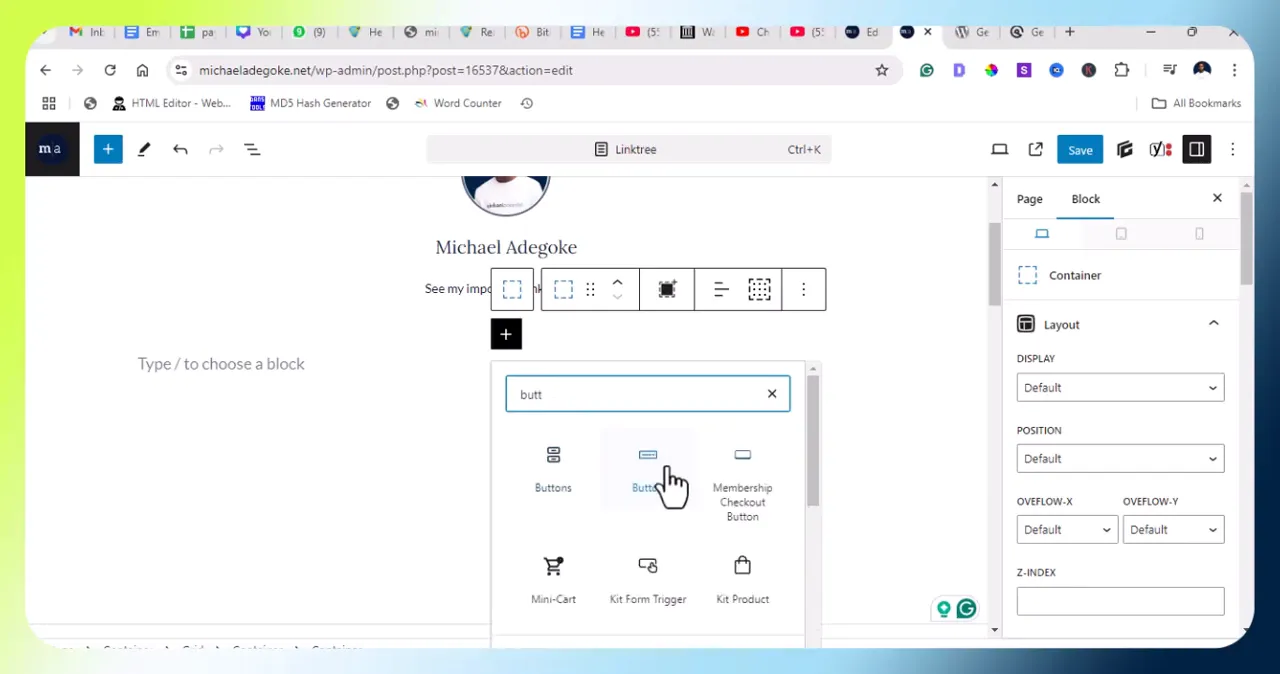Open the block toolbar options menu

(x=803, y=290)
